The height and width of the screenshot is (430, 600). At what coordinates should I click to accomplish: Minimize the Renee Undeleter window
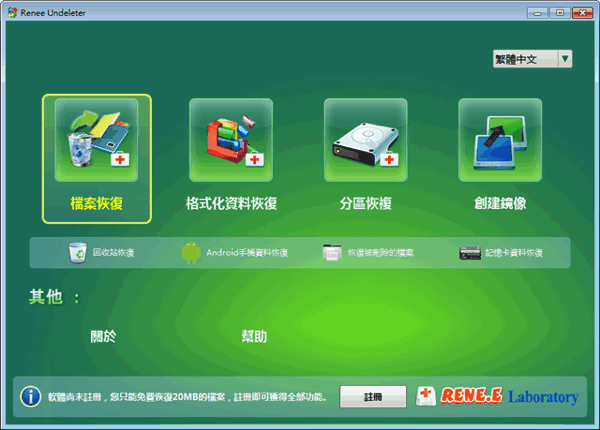[537, 13]
